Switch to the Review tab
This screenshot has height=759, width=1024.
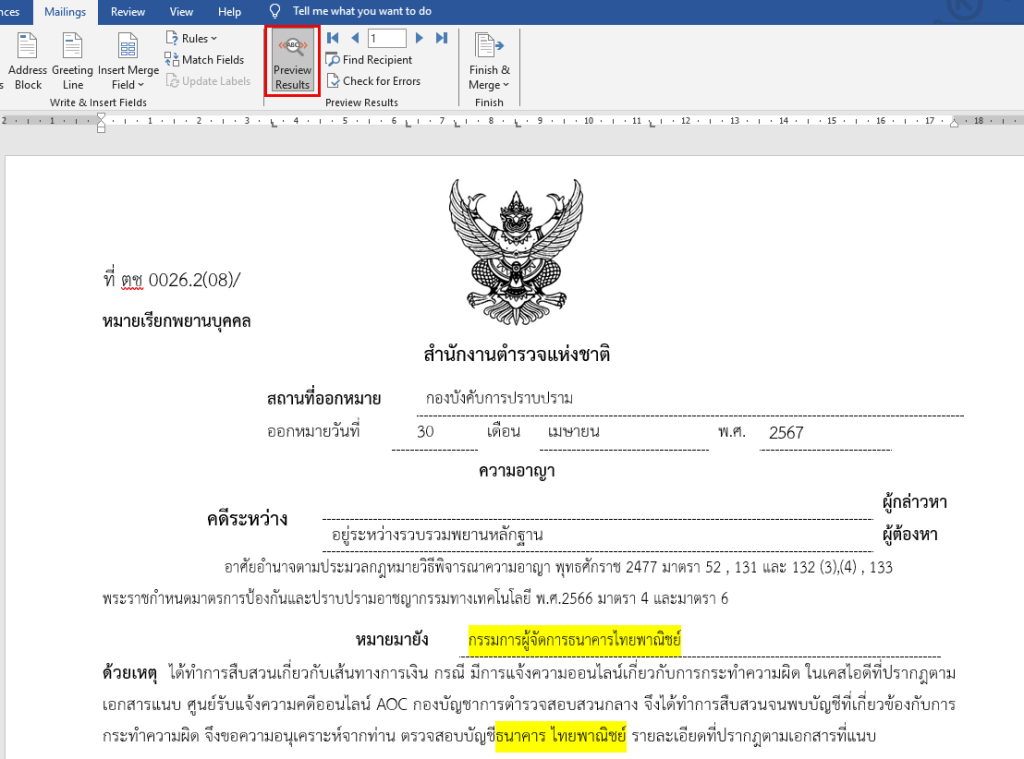[128, 12]
